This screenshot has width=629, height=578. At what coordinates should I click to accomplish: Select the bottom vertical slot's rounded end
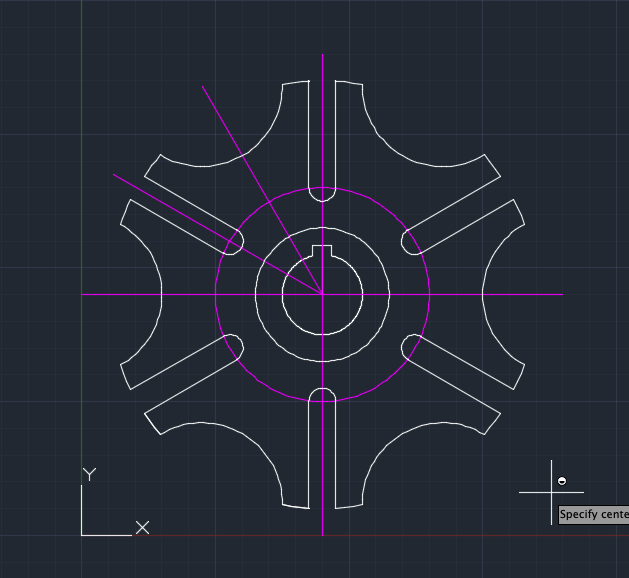pos(322,389)
